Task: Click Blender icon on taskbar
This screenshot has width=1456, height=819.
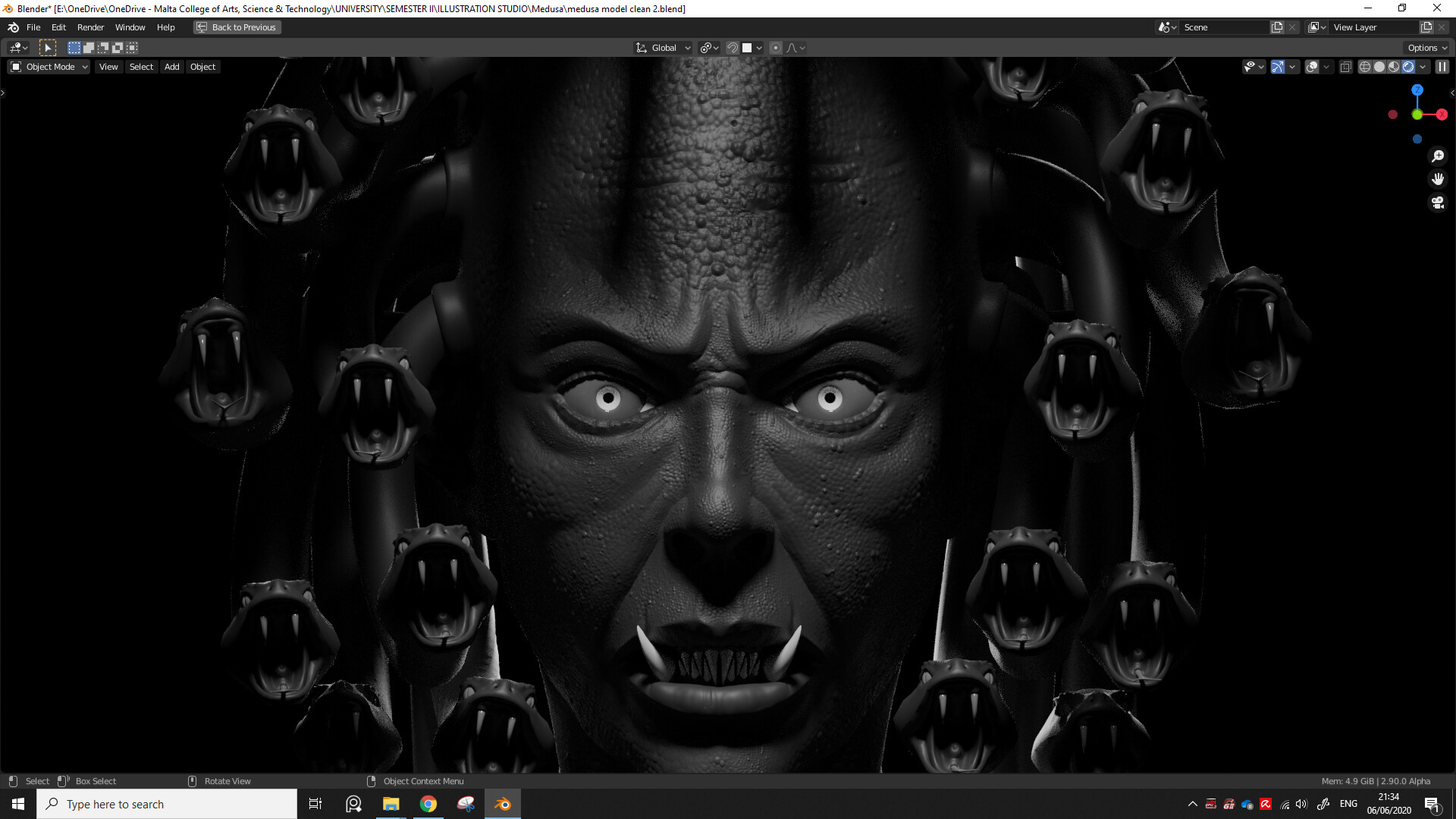Action: [x=503, y=804]
